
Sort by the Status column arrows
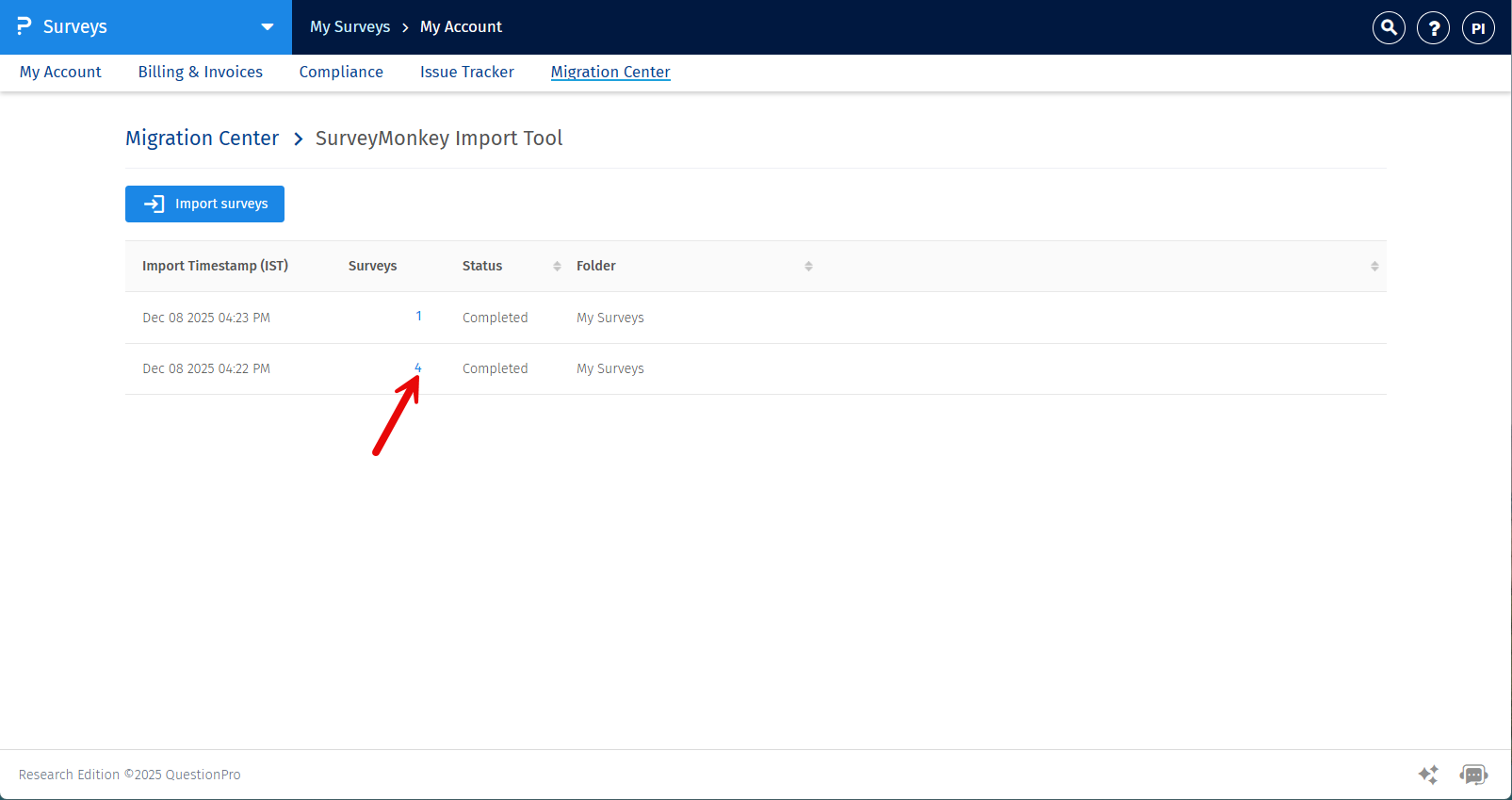pos(557,267)
